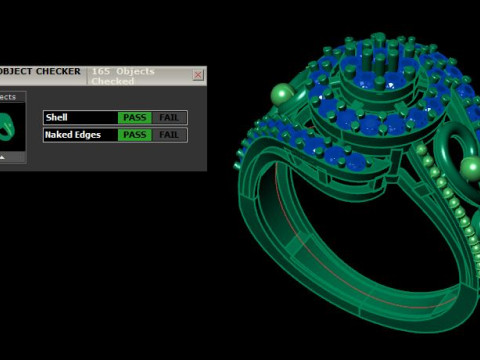This screenshot has width=480, height=360.
Task: Click the "Naked Edges" check label
Action: [73, 135]
